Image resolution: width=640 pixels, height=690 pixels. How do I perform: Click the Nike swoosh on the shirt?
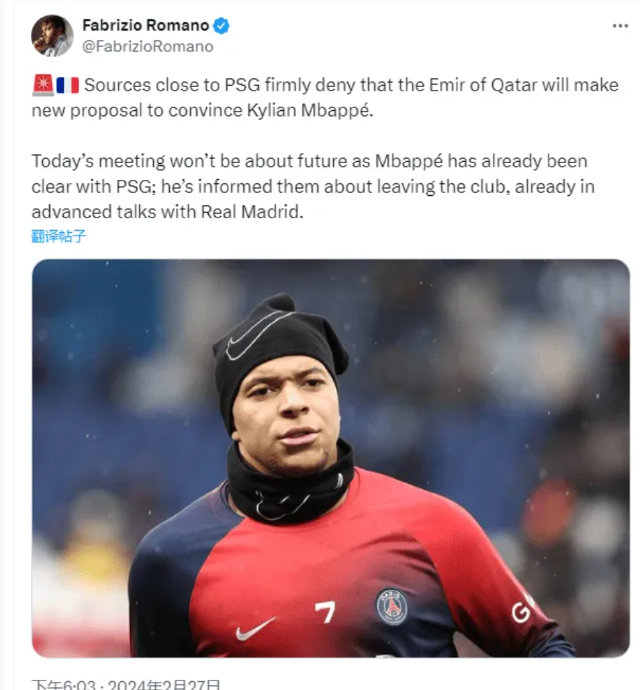[254, 629]
